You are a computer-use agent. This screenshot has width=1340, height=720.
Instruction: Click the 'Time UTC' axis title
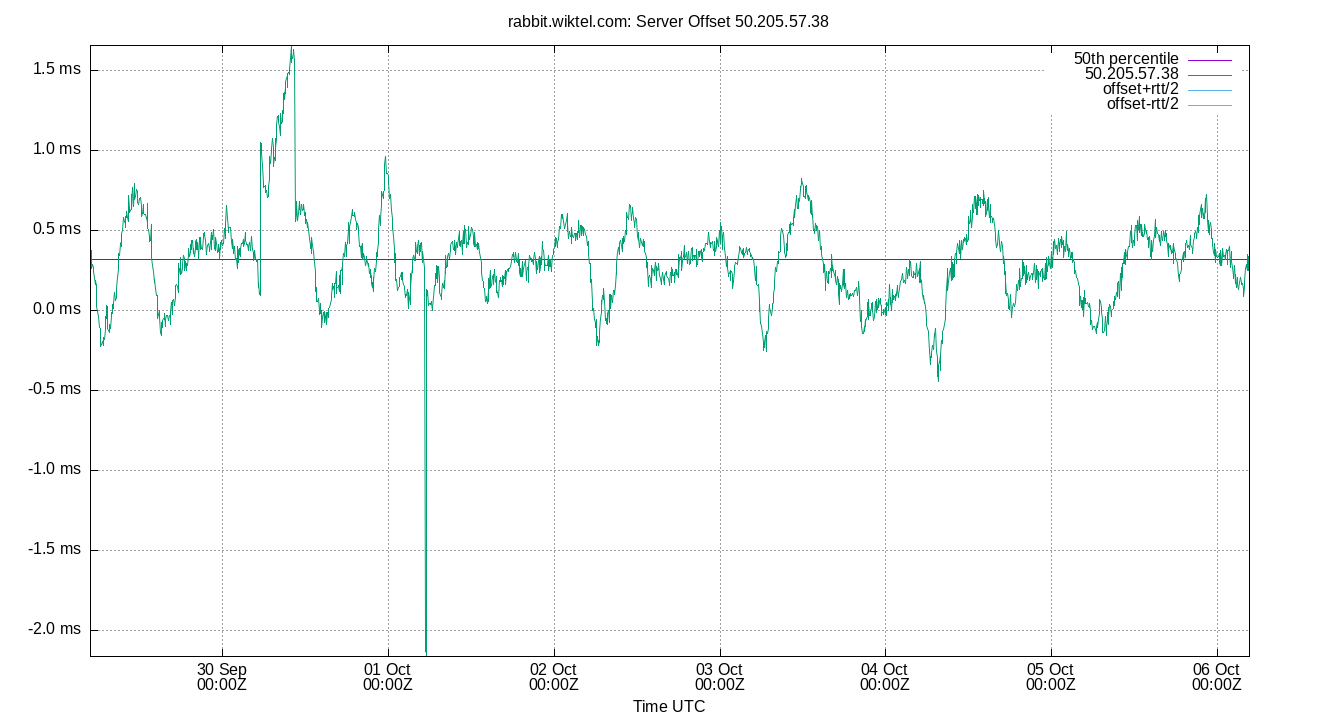(x=669, y=707)
